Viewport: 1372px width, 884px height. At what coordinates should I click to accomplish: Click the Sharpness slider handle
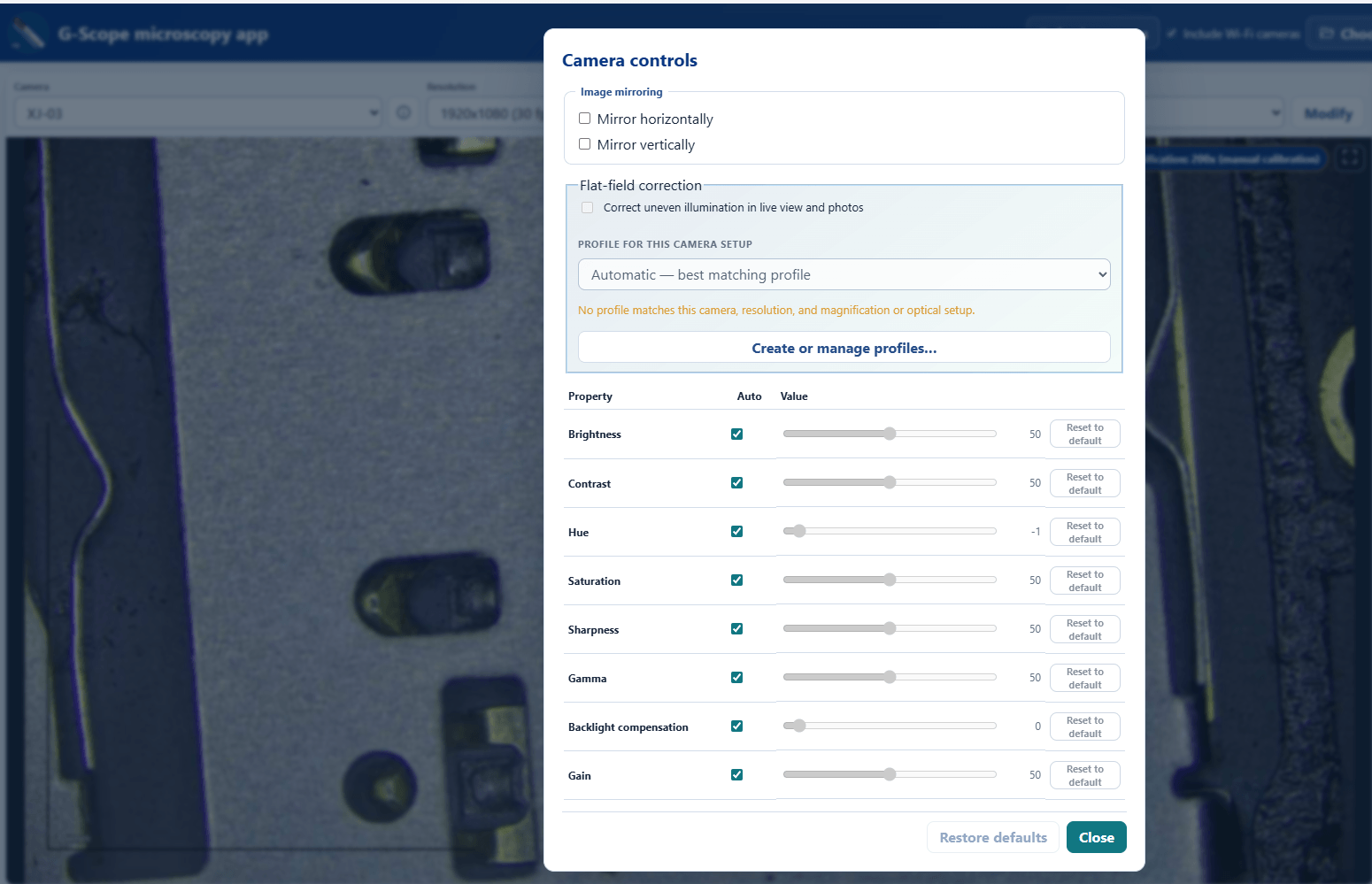point(890,628)
